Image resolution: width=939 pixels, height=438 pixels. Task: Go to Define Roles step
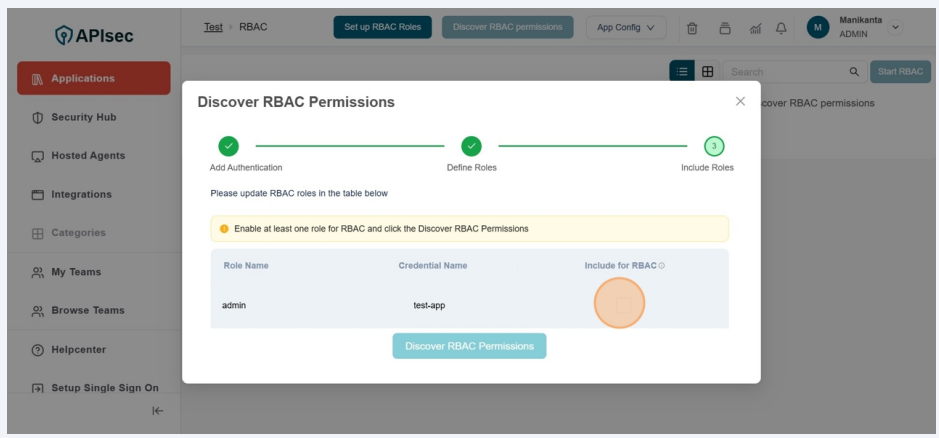click(x=471, y=146)
